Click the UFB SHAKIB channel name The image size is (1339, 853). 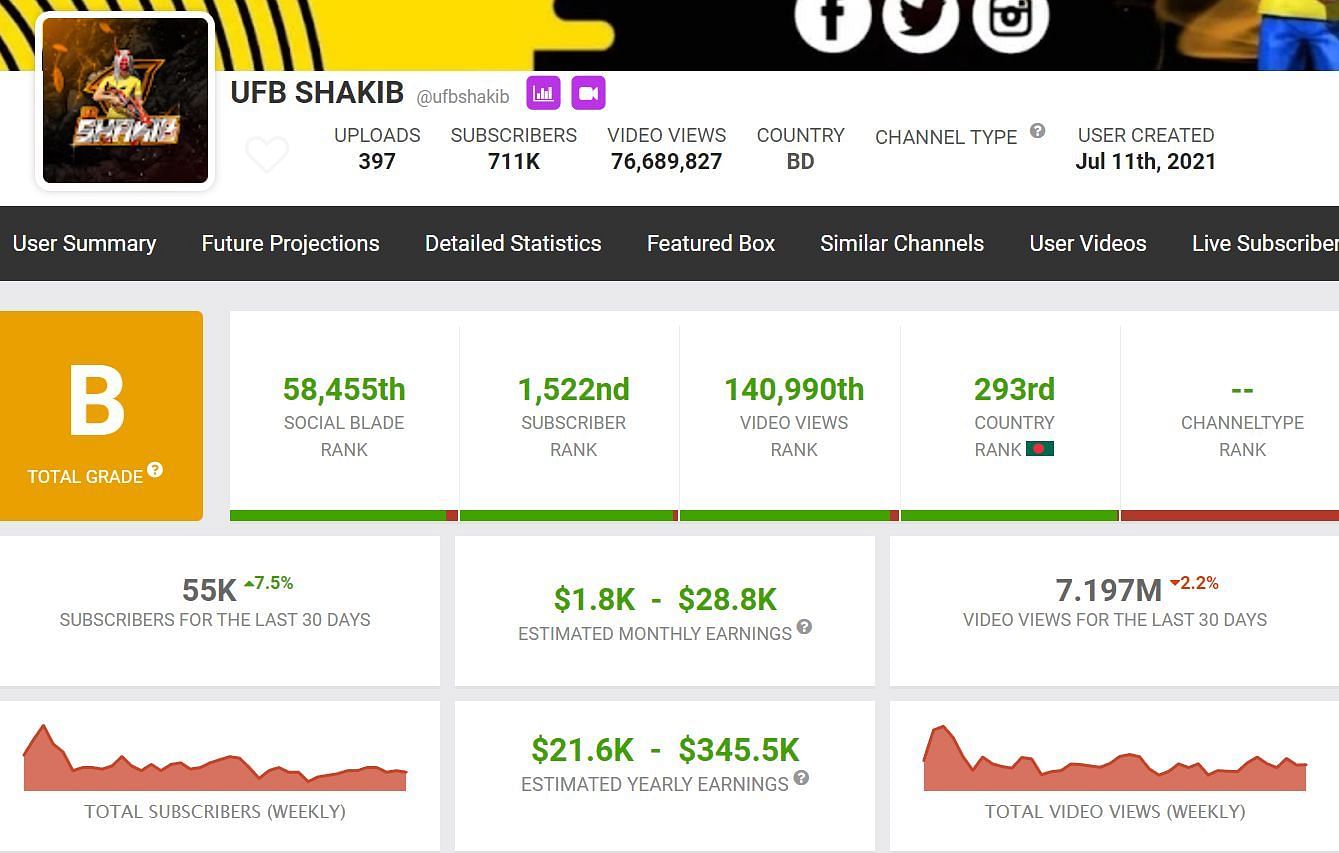317,92
